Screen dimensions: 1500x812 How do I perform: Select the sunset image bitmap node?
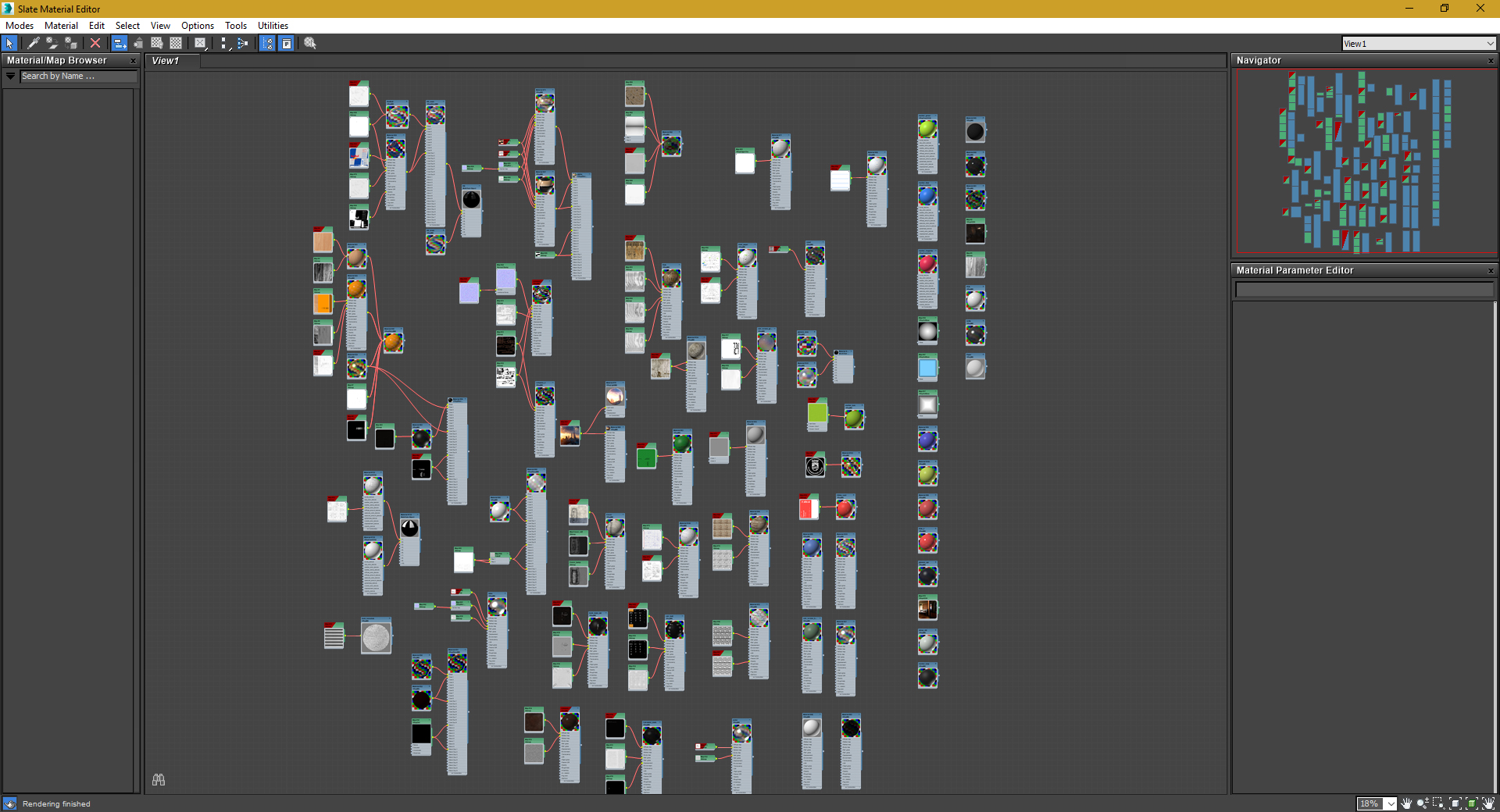point(570,433)
